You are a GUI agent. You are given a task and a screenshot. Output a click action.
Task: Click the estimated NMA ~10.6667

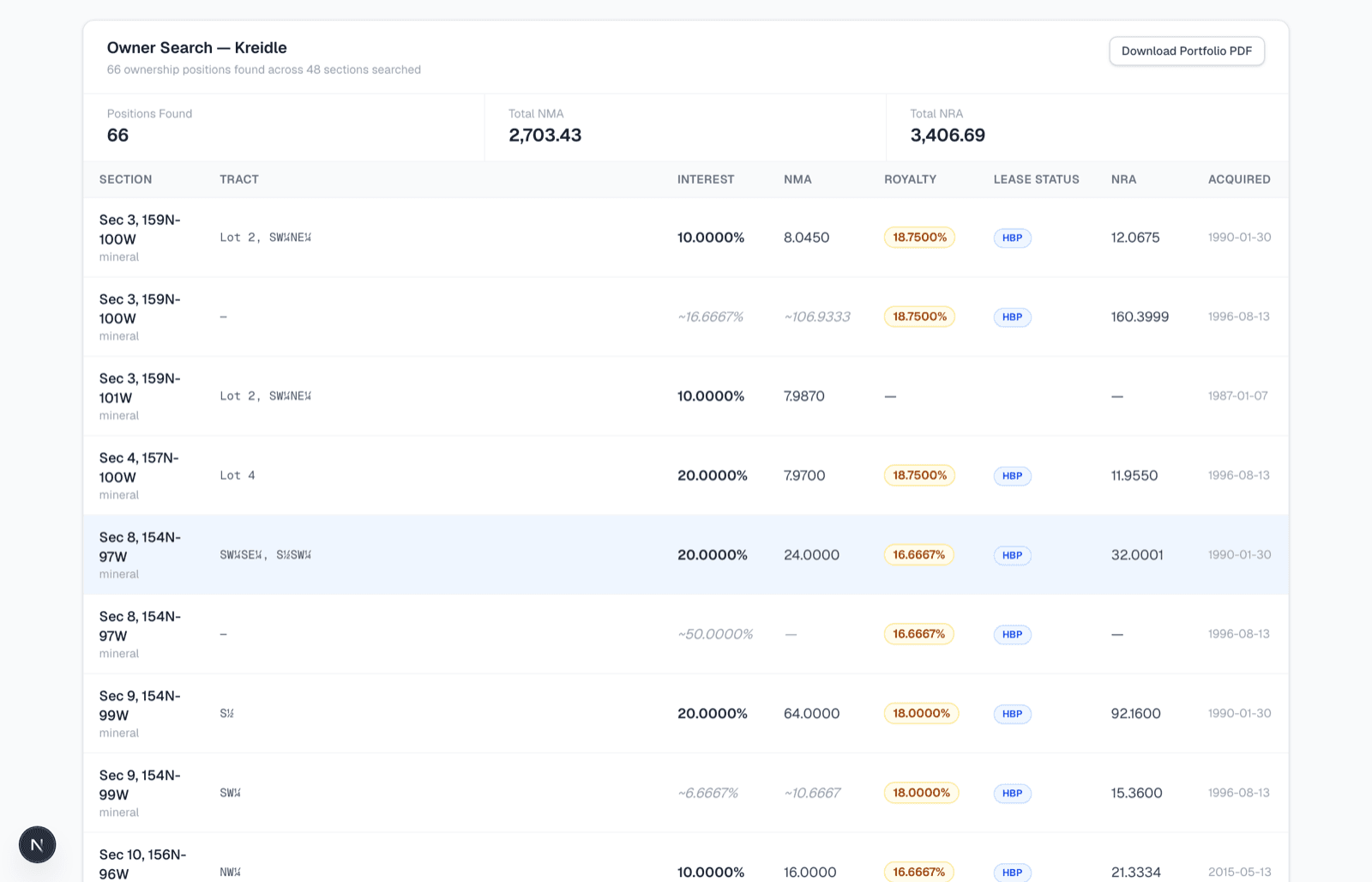tap(812, 793)
